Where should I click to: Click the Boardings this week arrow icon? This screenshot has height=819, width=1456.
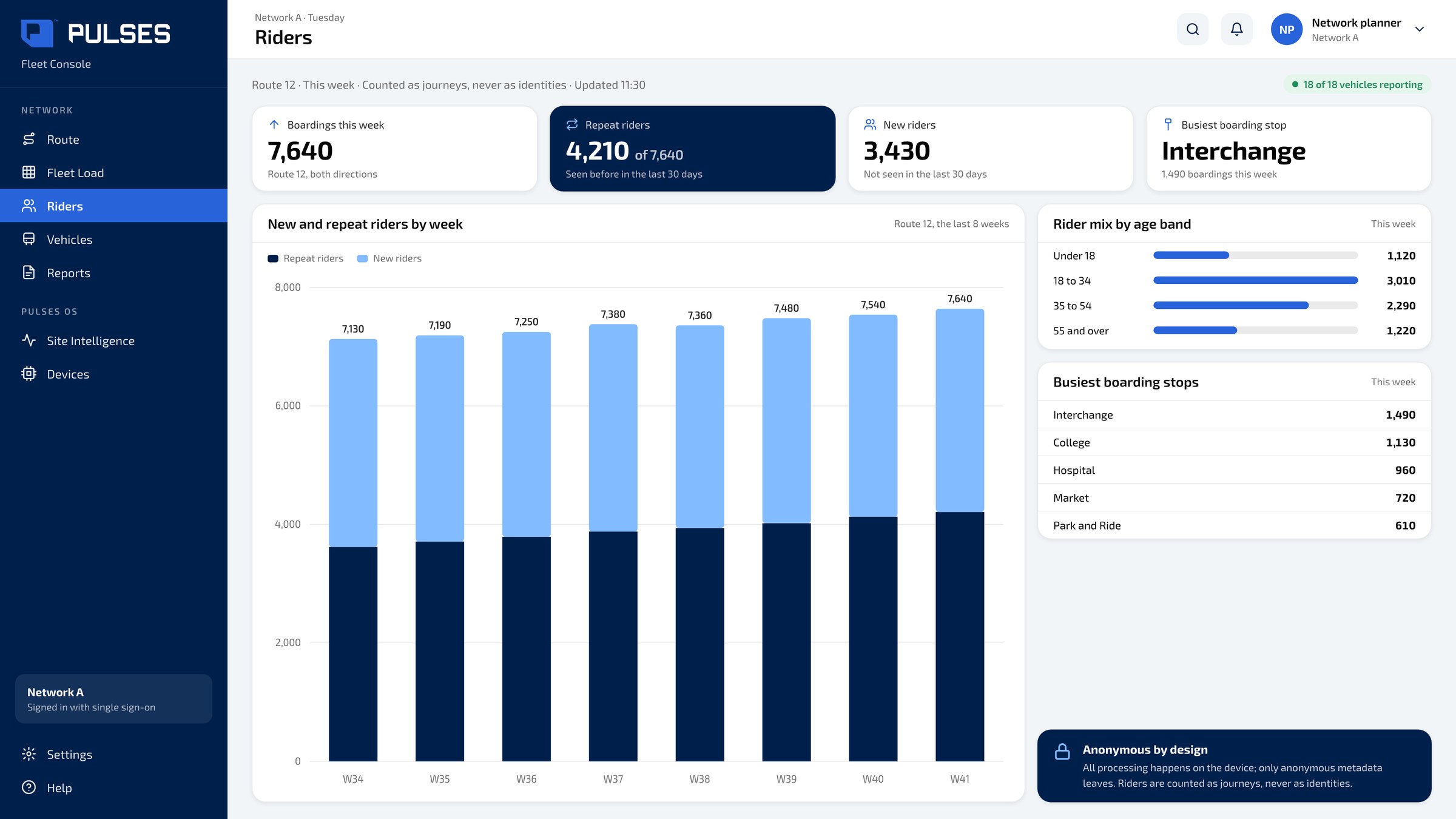click(x=274, y=125)
